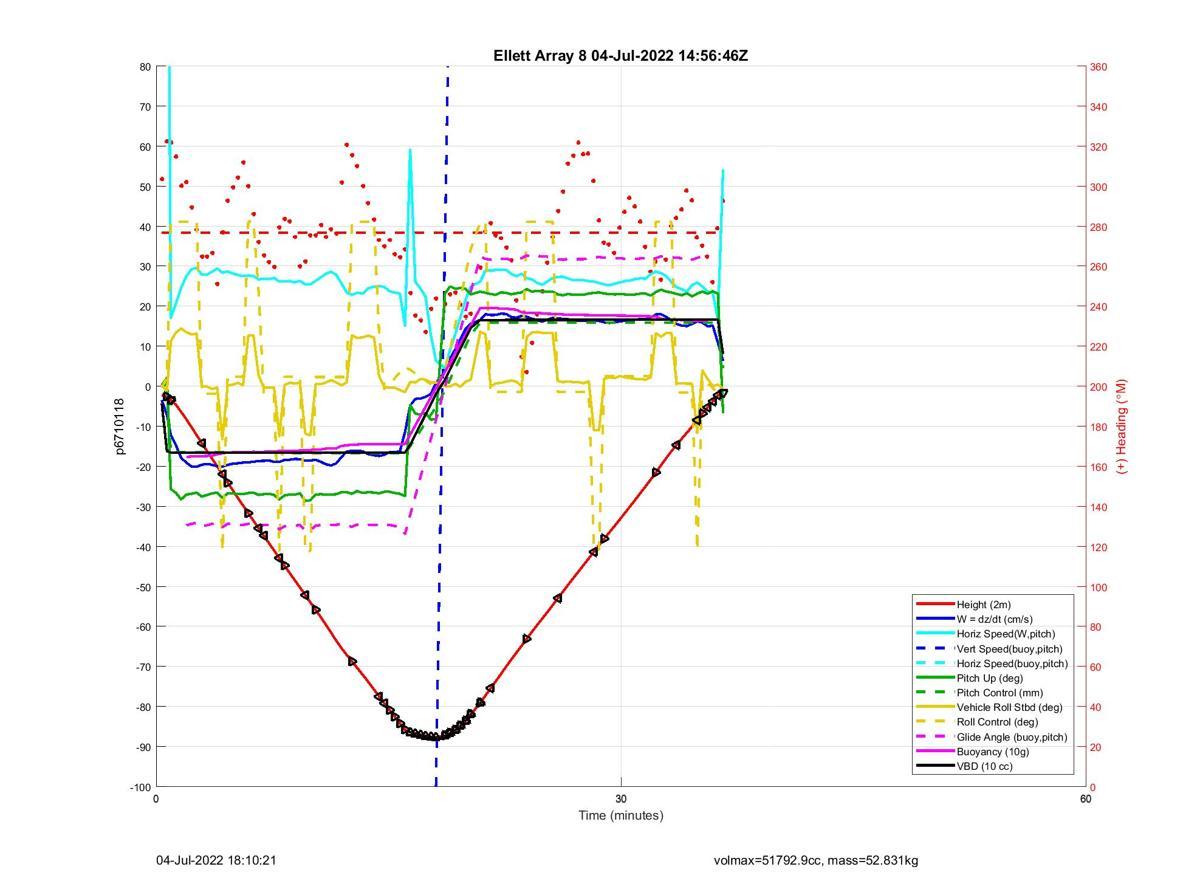Click the -50 tick on left axis

143,587
